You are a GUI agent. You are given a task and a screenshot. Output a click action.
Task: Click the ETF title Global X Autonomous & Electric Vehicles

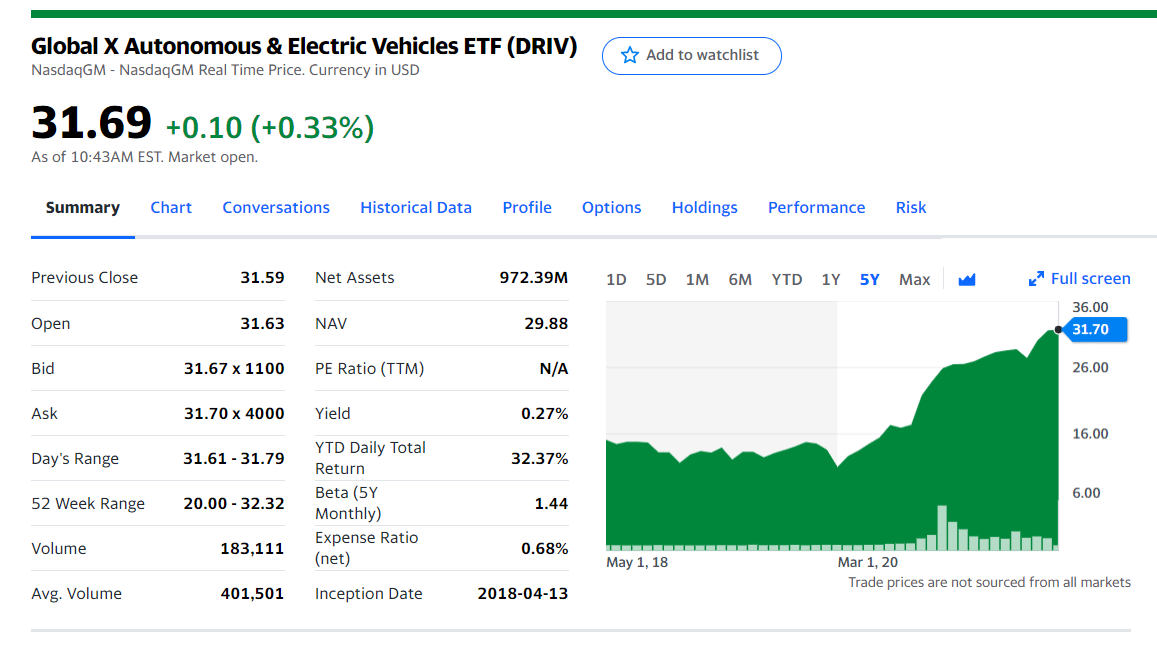pos(304,47)
